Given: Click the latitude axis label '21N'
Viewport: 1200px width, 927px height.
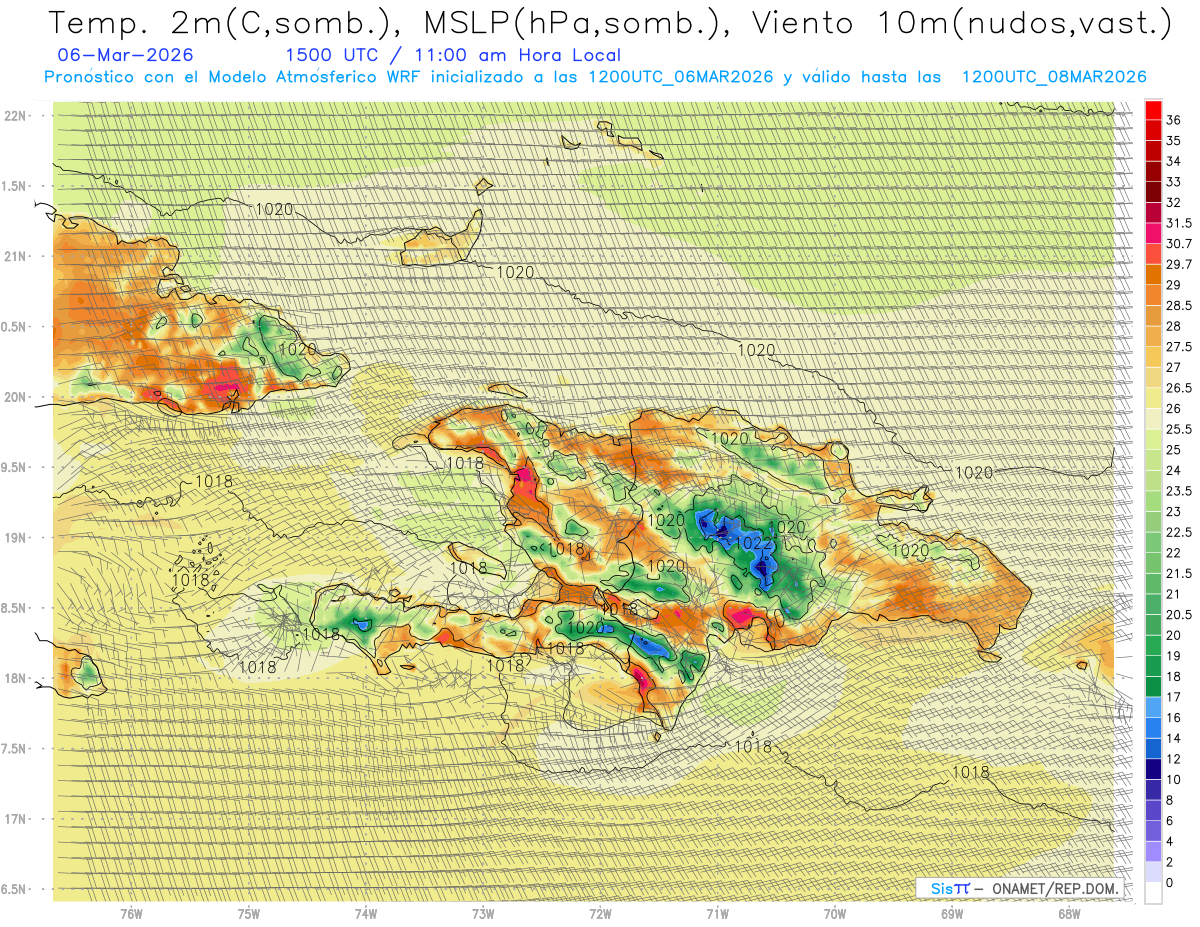Looking at the screenshot, I should [x=16, y=257].
